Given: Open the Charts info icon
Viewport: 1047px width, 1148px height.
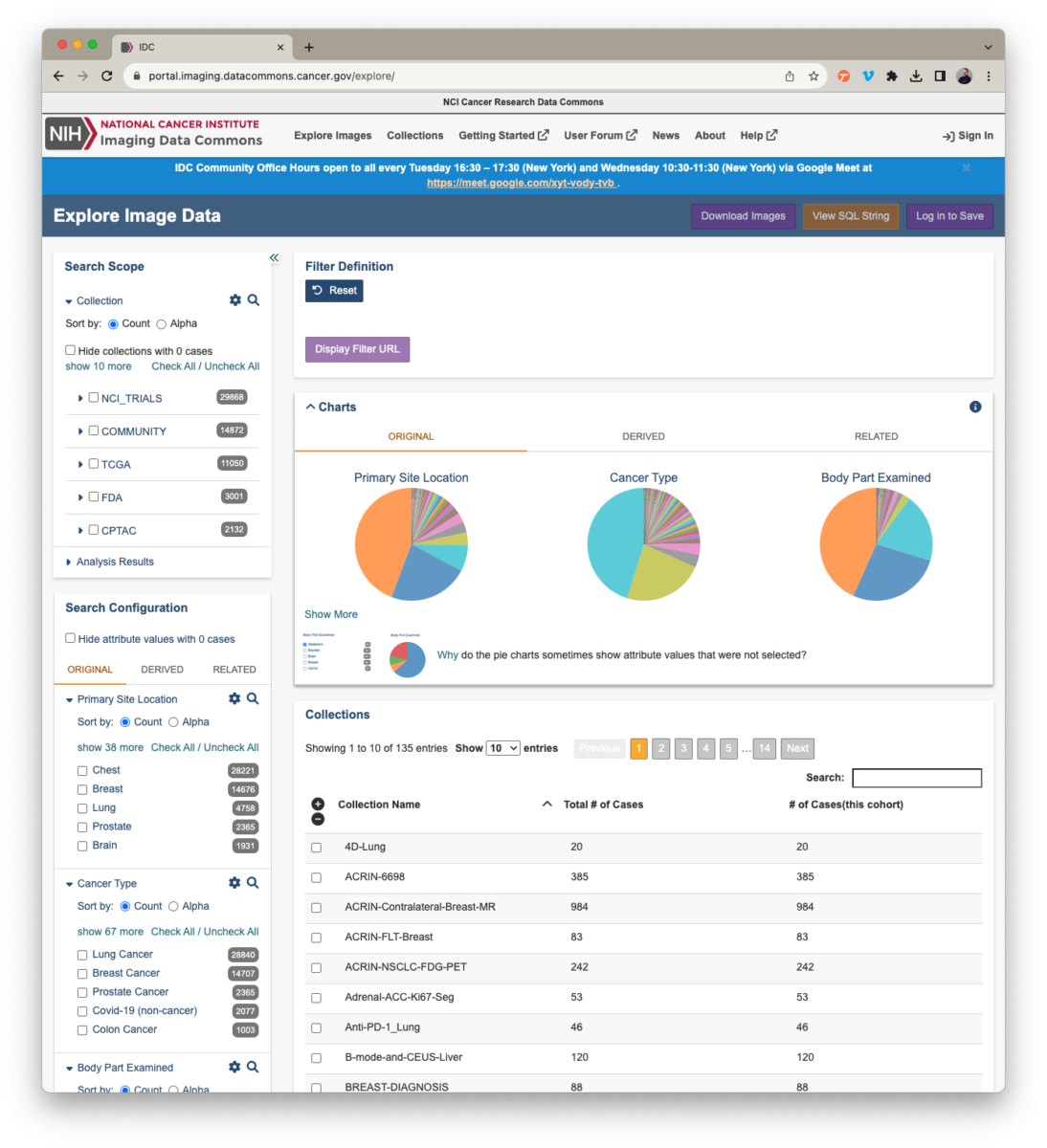Looking at the screenshot, I should tap(975, 408).
